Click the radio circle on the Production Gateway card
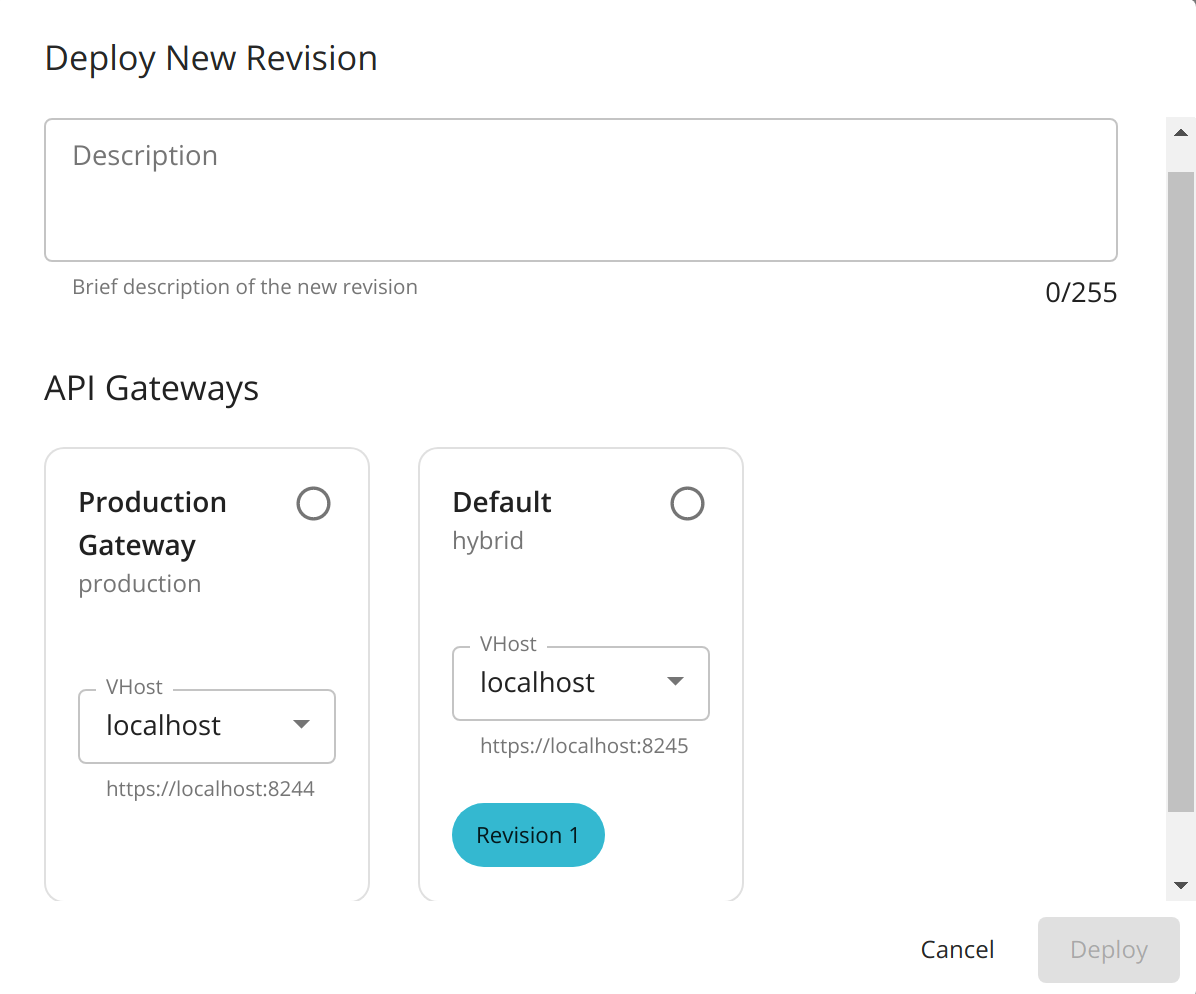The image size is (1196, 994). [313, 503]
